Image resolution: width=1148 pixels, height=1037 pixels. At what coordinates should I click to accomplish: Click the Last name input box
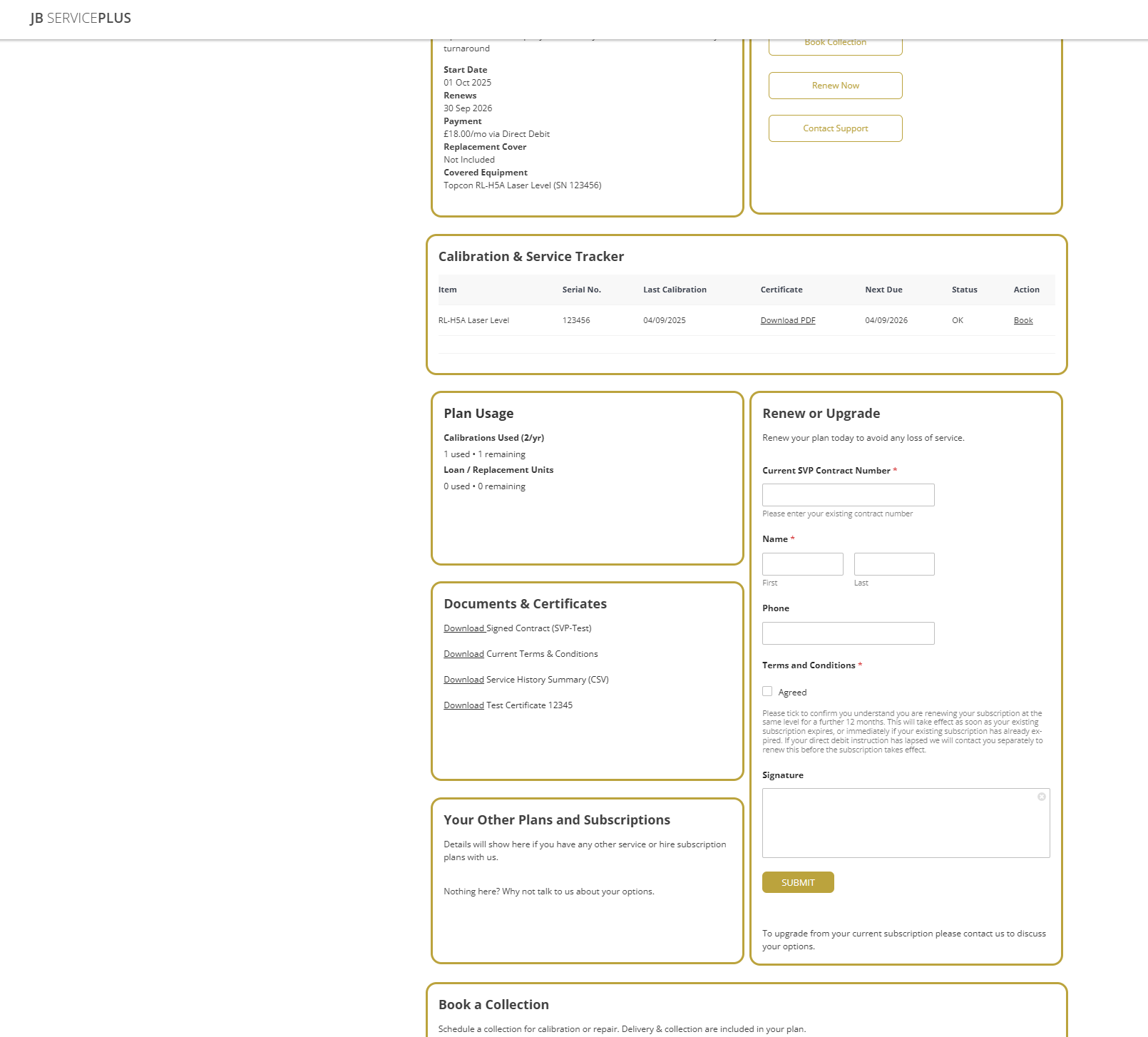pyautogui.click(x=893, y=563)
